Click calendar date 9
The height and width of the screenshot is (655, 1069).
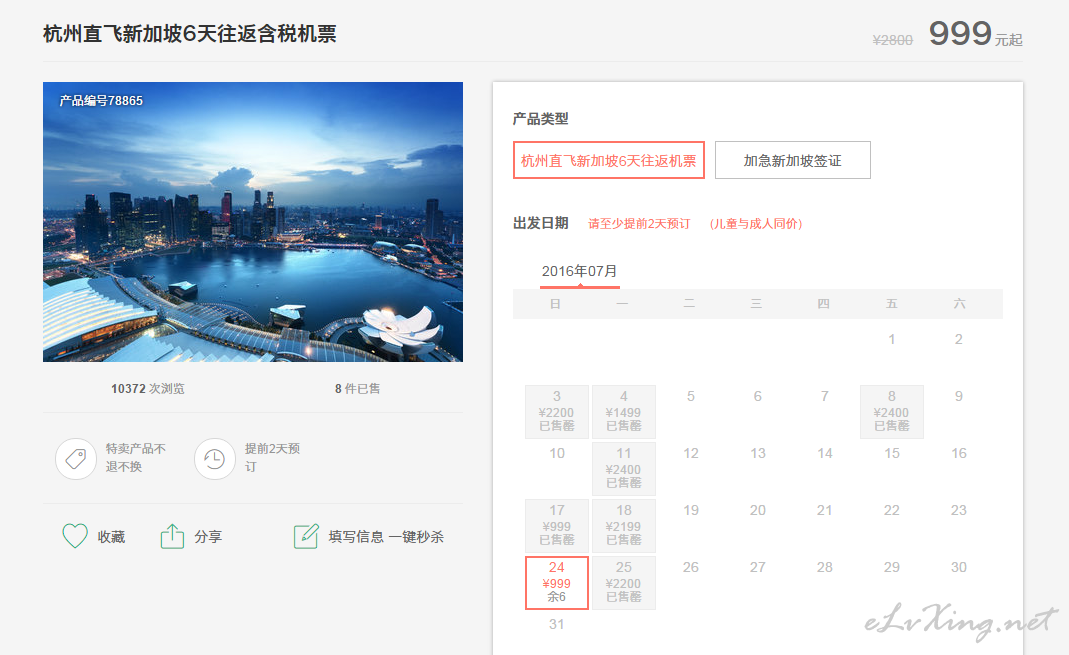[x=959, y=396]
